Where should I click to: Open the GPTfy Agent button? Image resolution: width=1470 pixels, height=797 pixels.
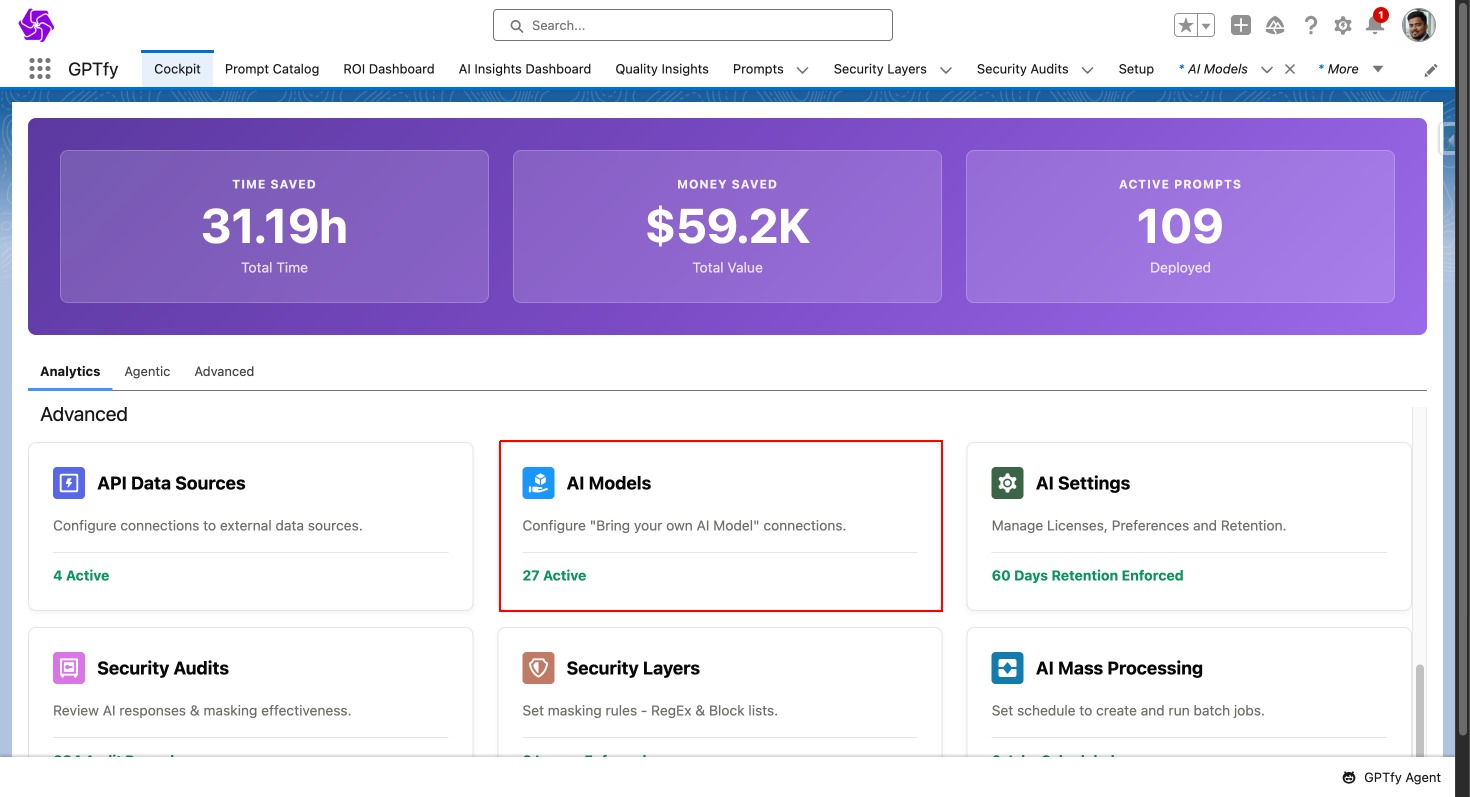[x=1391, y=777]
